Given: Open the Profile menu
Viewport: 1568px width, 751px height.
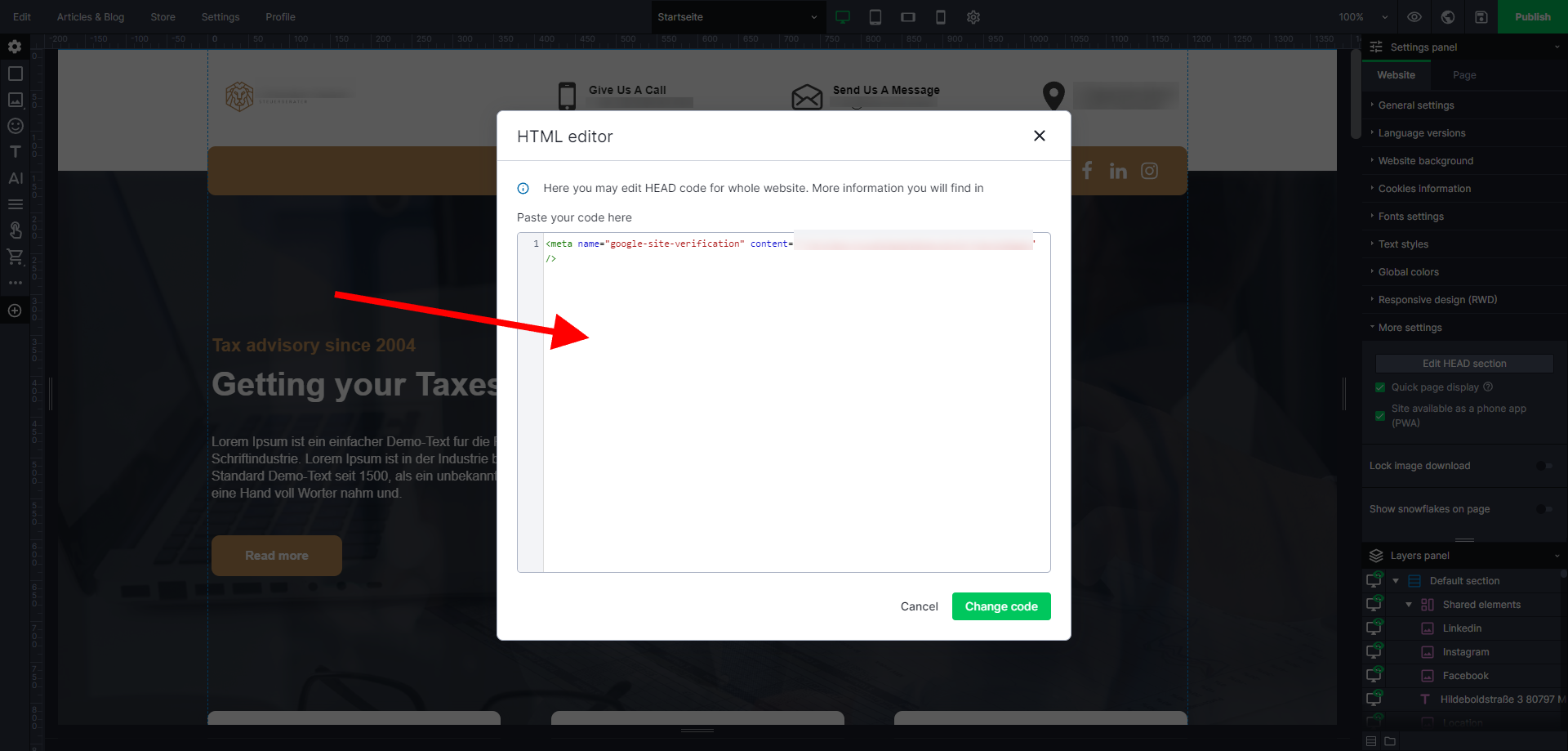Looking at the screenshot, I should (x=280, y=17).
